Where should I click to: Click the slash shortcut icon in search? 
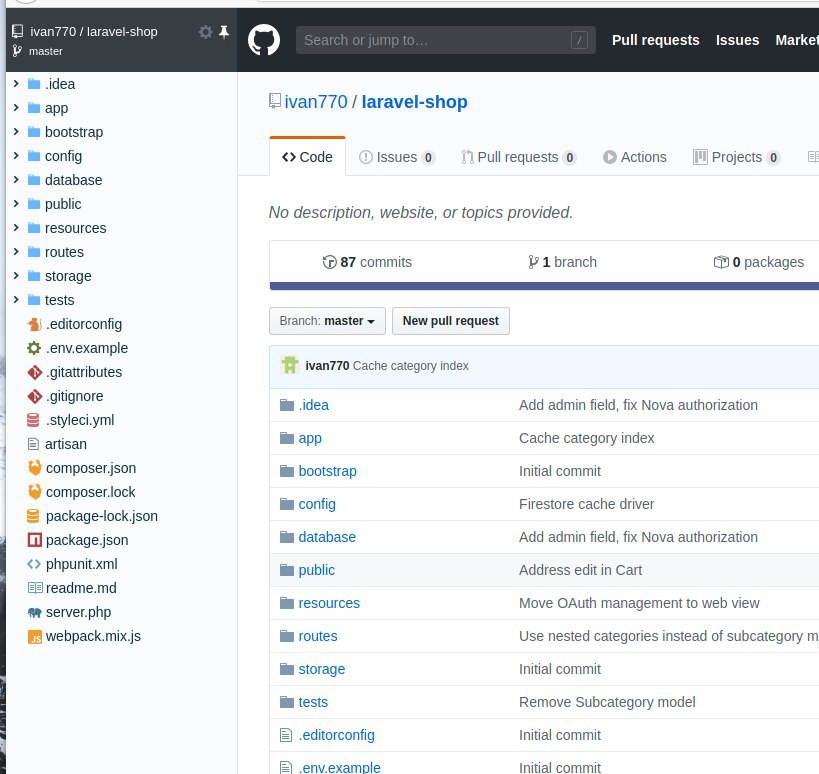click(579, 40)
